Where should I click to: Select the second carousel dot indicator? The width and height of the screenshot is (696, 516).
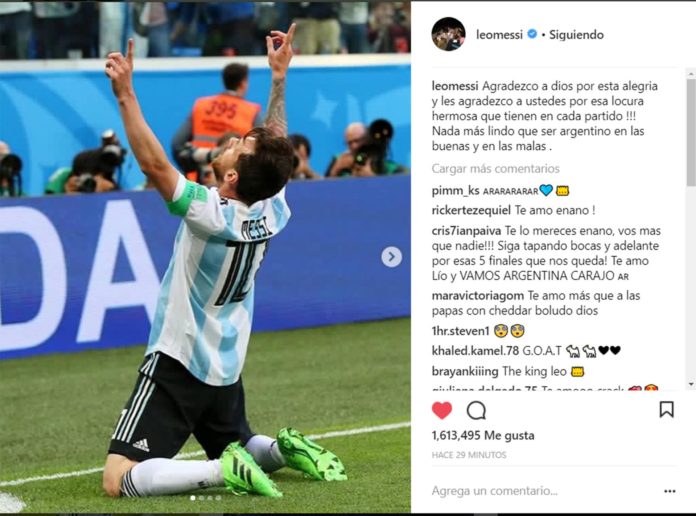point(202,498)
